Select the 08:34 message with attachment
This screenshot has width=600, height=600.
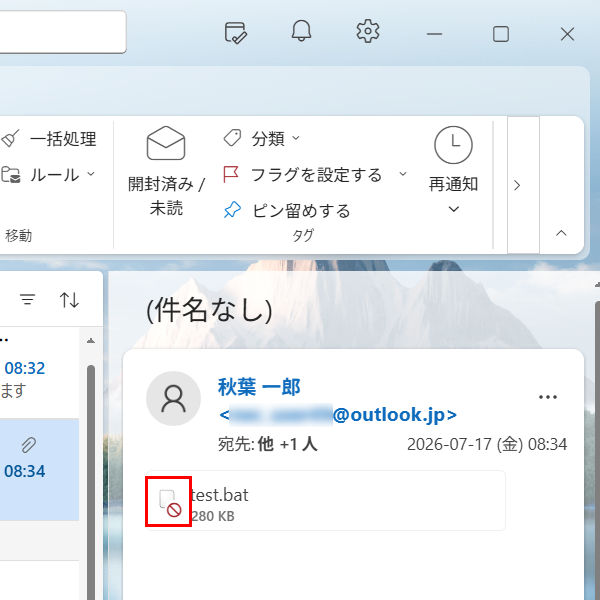coord(39,470)
